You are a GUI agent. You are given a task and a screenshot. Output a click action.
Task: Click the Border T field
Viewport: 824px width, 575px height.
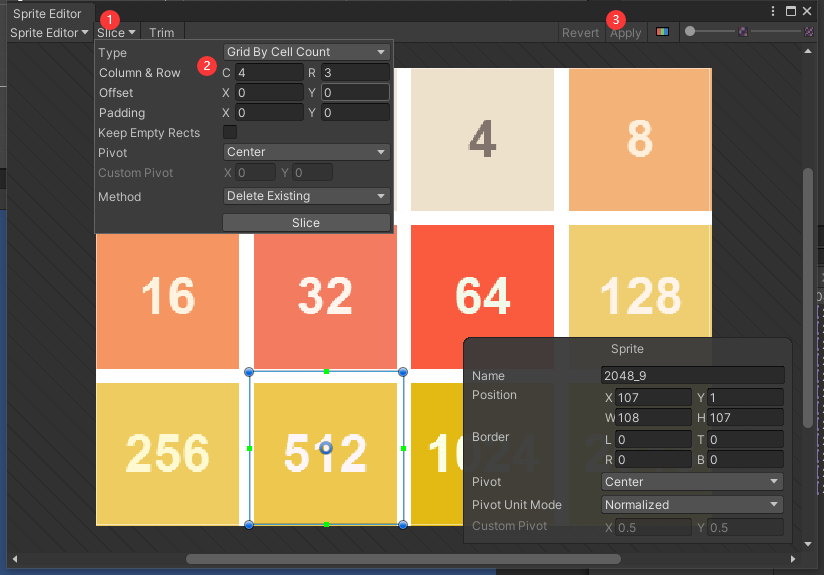[x=745, y=439]
